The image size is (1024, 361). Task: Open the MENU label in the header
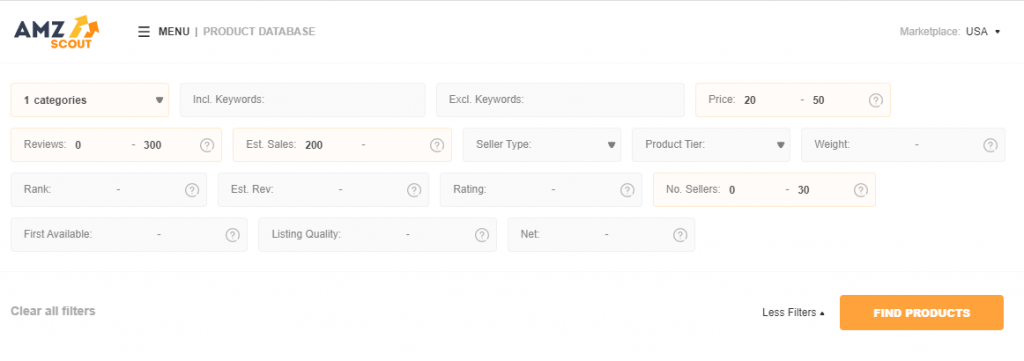(x=174, y=31)
